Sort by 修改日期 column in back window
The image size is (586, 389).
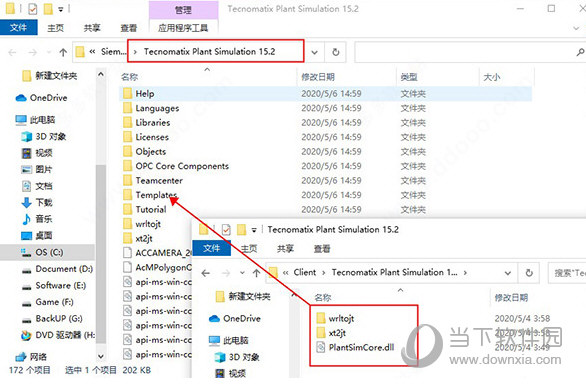(318, 77)
